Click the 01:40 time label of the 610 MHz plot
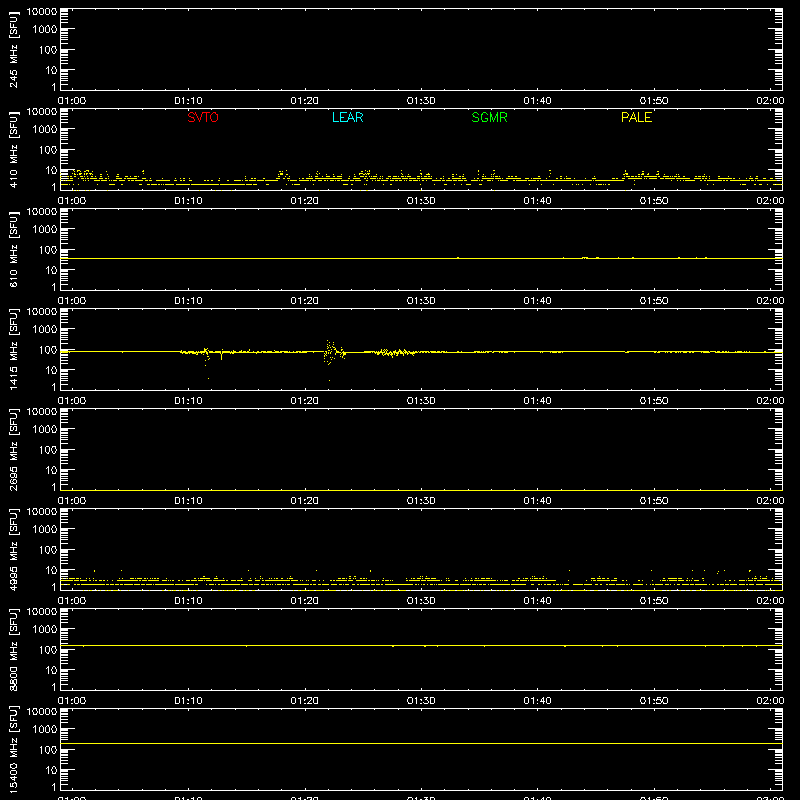Image resolution: width=800 pixels, height=800 pixels. tap(537, 301)
